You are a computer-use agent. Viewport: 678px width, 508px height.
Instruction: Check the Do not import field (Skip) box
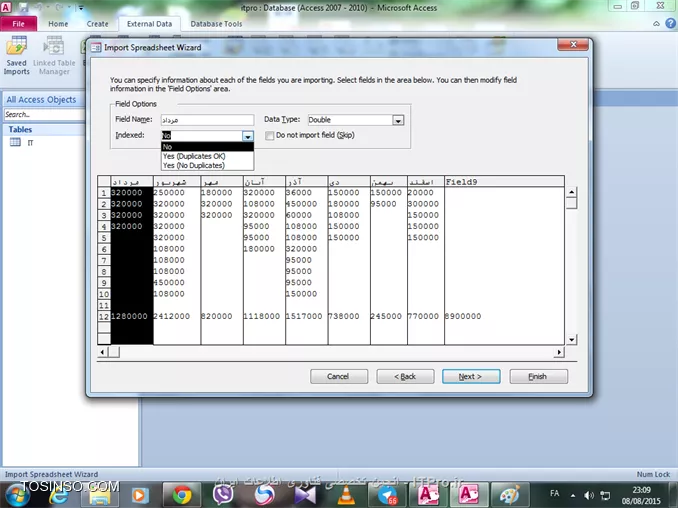(269, 135)
